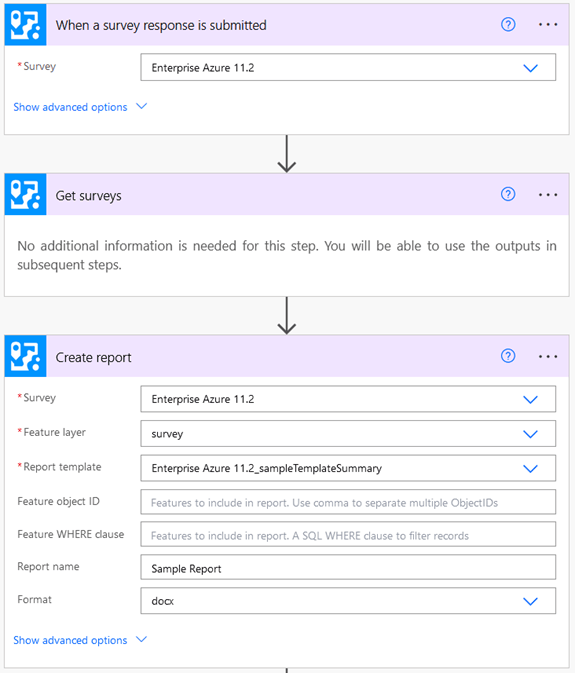Open the Create report Survey dropdown

click(348, 399)
